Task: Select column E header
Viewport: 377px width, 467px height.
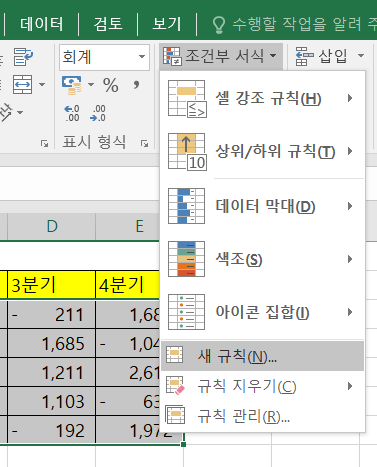Action: (x=128, y=226)
